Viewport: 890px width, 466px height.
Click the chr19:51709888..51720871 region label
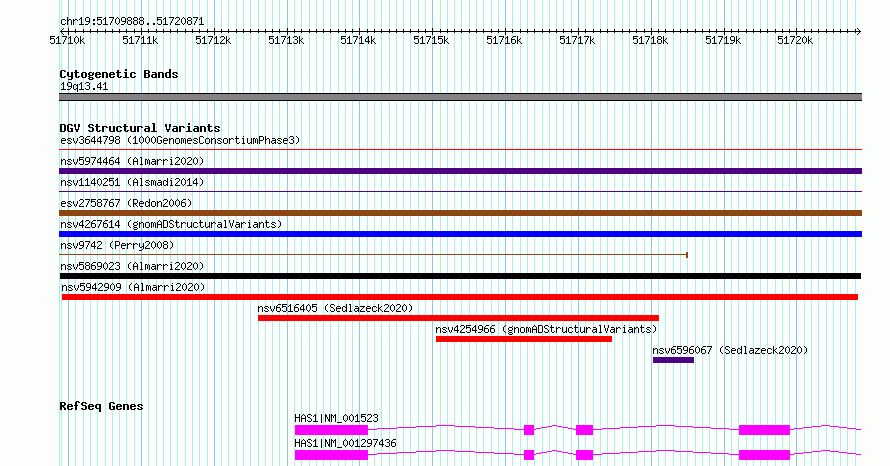tap(132, 21)
